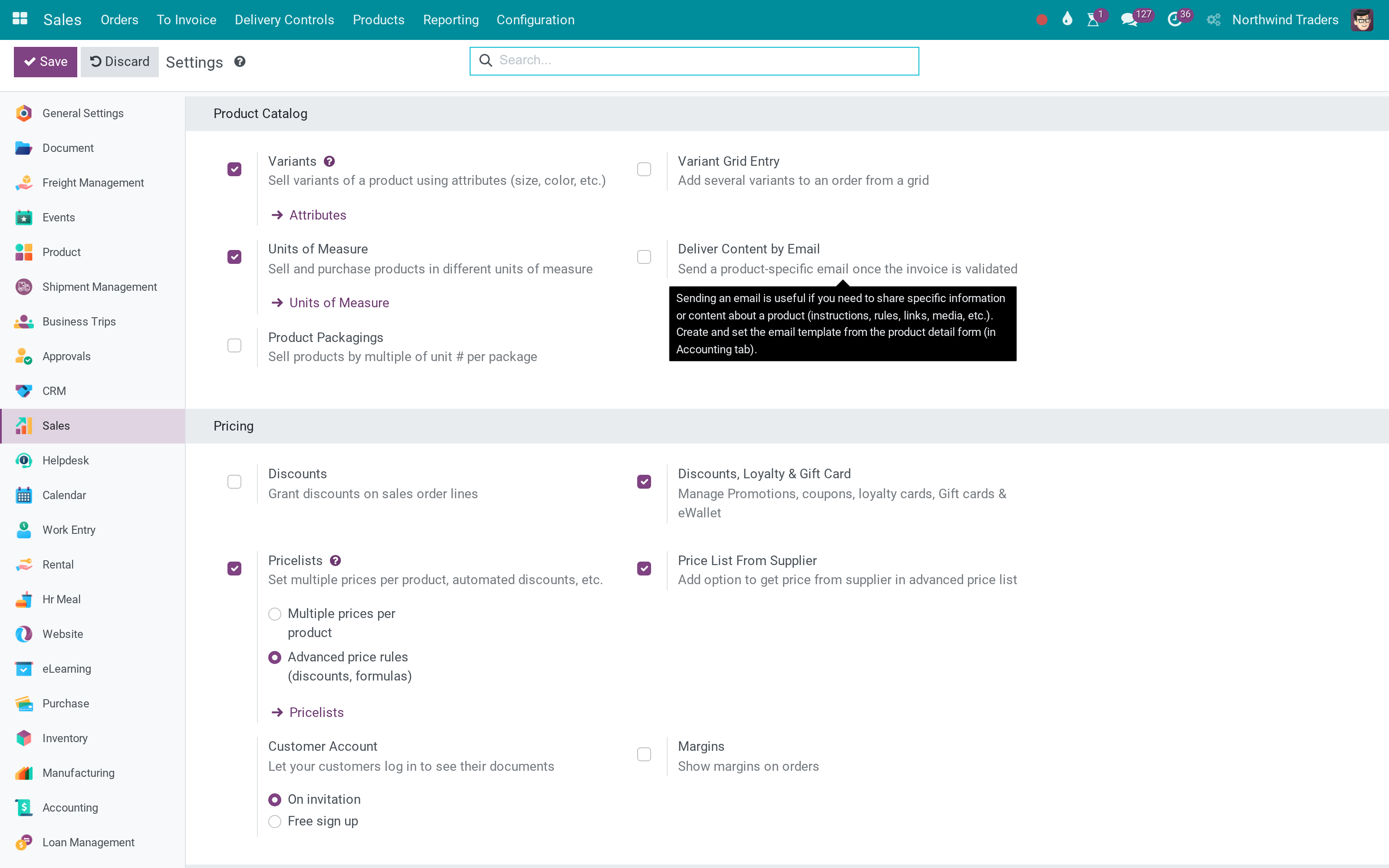The image size is (1389, 868).
Task: Open the activities clock icon showing 36
Action: tap(1175, 20)
